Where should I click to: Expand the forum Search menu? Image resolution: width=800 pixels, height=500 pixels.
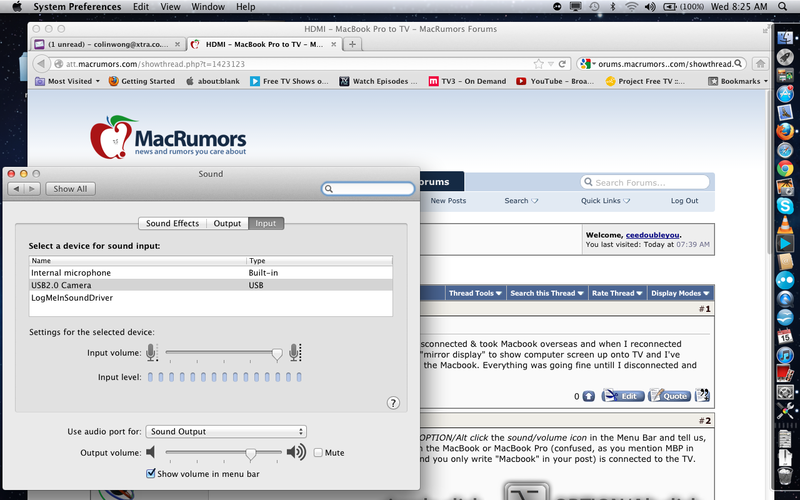521,201
